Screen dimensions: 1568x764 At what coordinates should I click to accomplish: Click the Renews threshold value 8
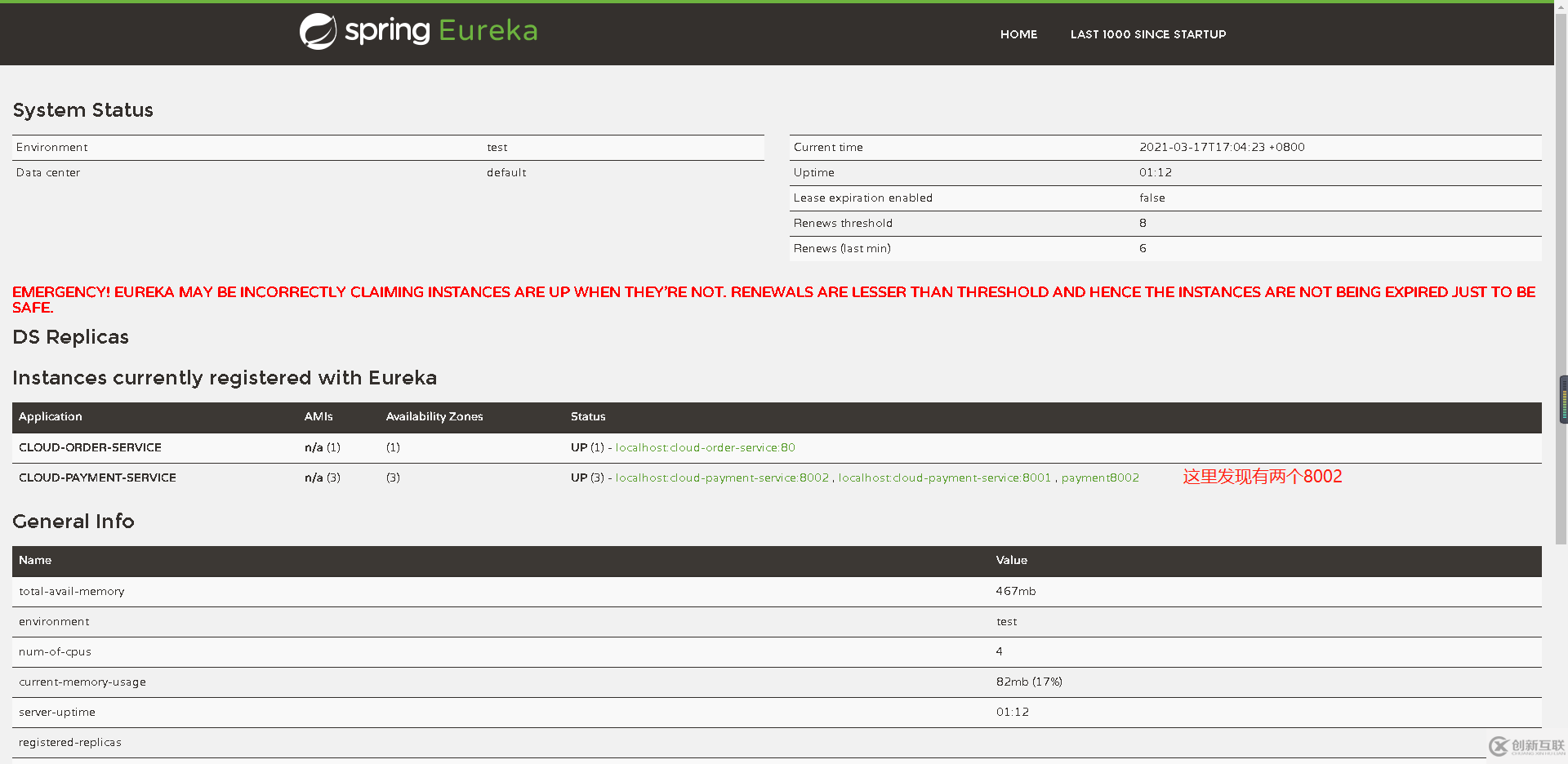[x=1143, y=223]
